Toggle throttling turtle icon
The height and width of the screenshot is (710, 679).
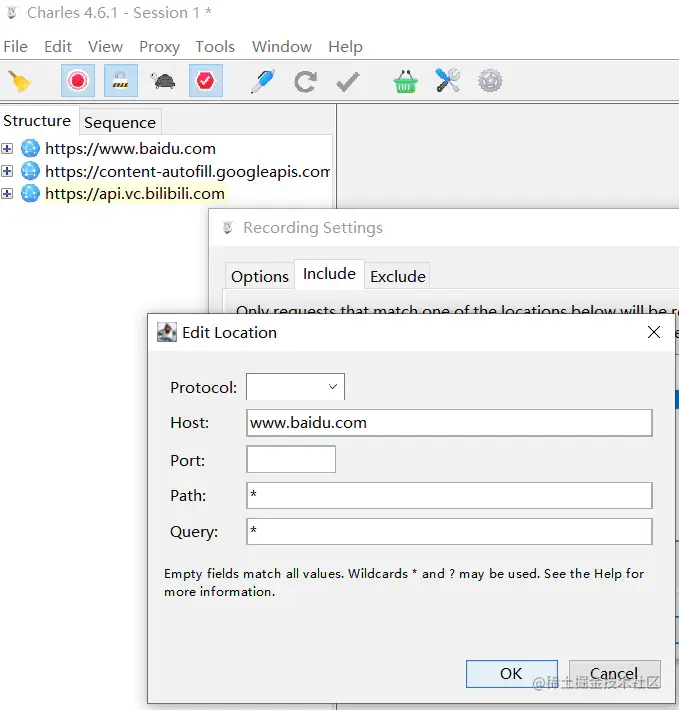pos(163,81)
